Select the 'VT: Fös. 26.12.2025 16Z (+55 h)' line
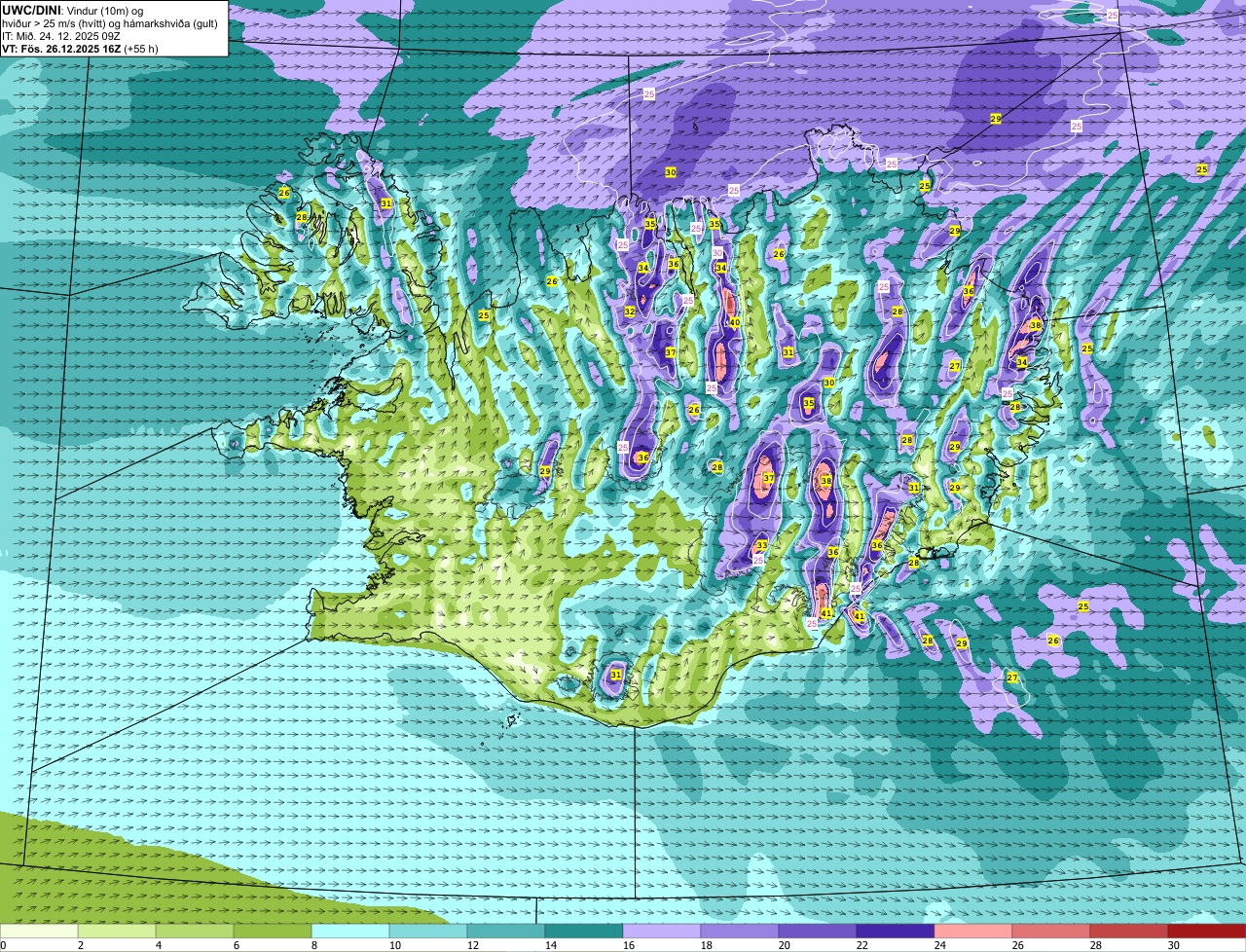Screen dimensions: 1246x952 click(x=80, y=48)
